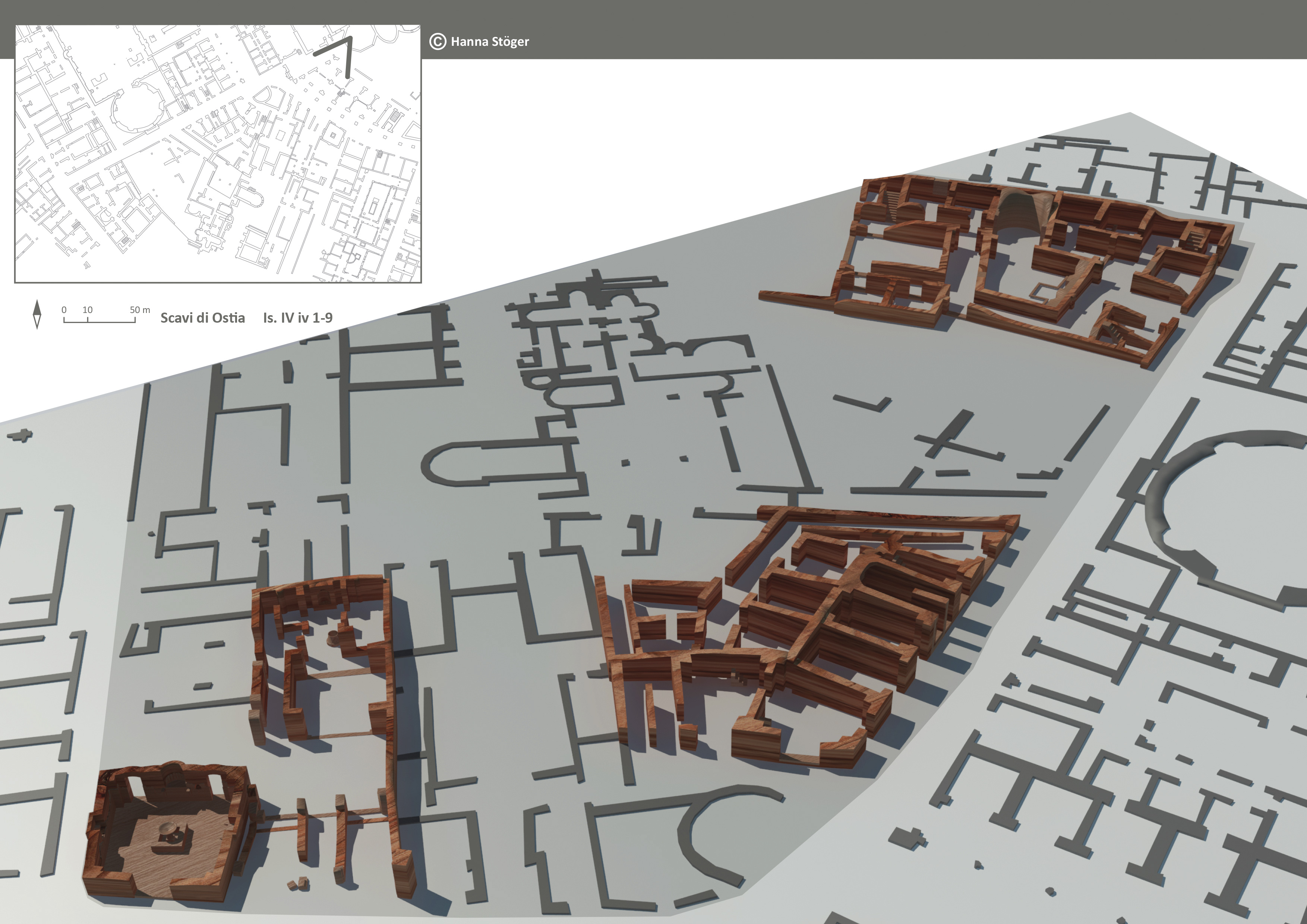The image size is (1307, 924).
Task: Click the Hanna Stöger copyright text
Action: [x=490, y=41]
